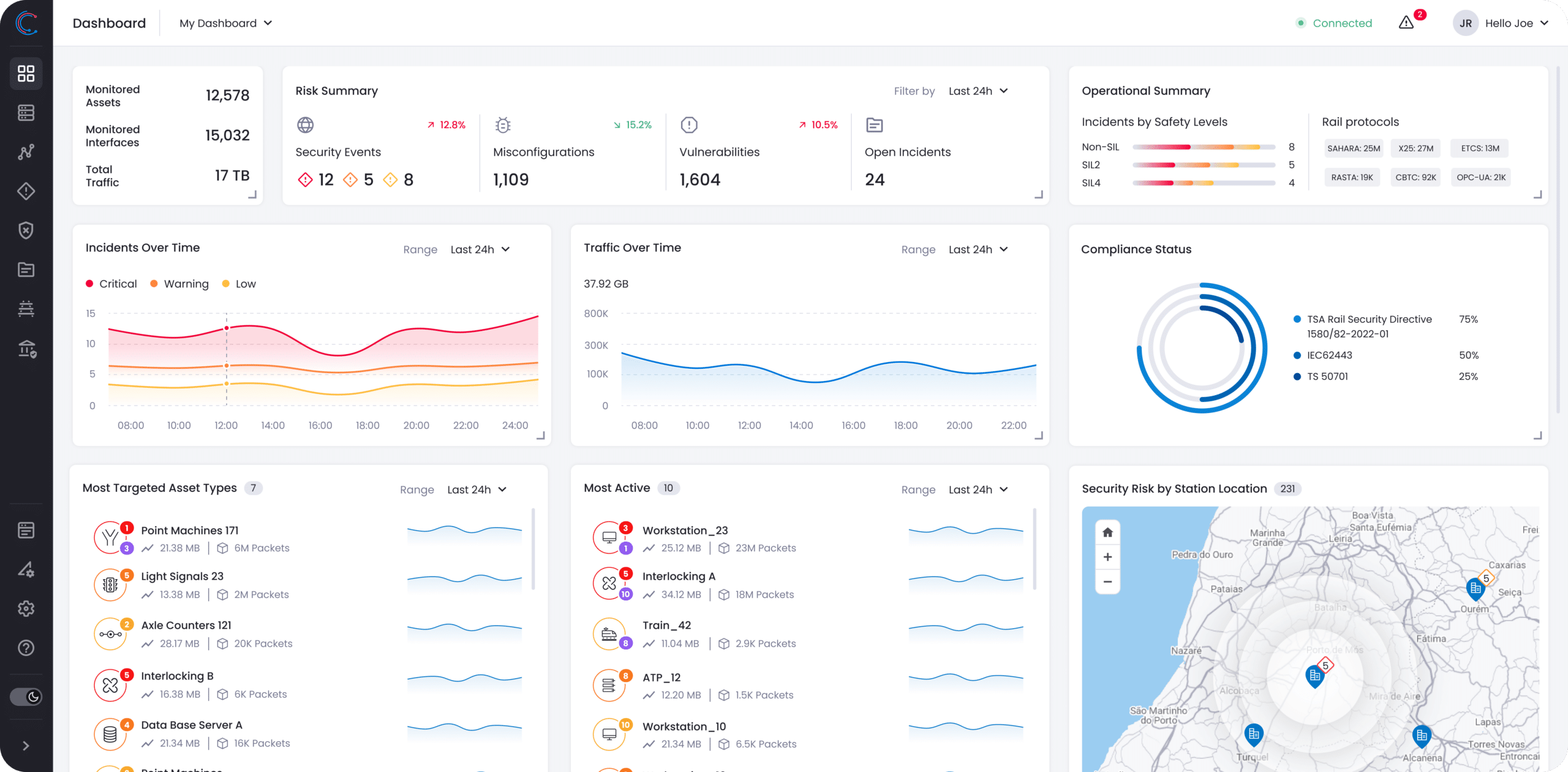Click the alerts warning triangle icon
1568x772 pixels.
click(x=1406, y=23)
